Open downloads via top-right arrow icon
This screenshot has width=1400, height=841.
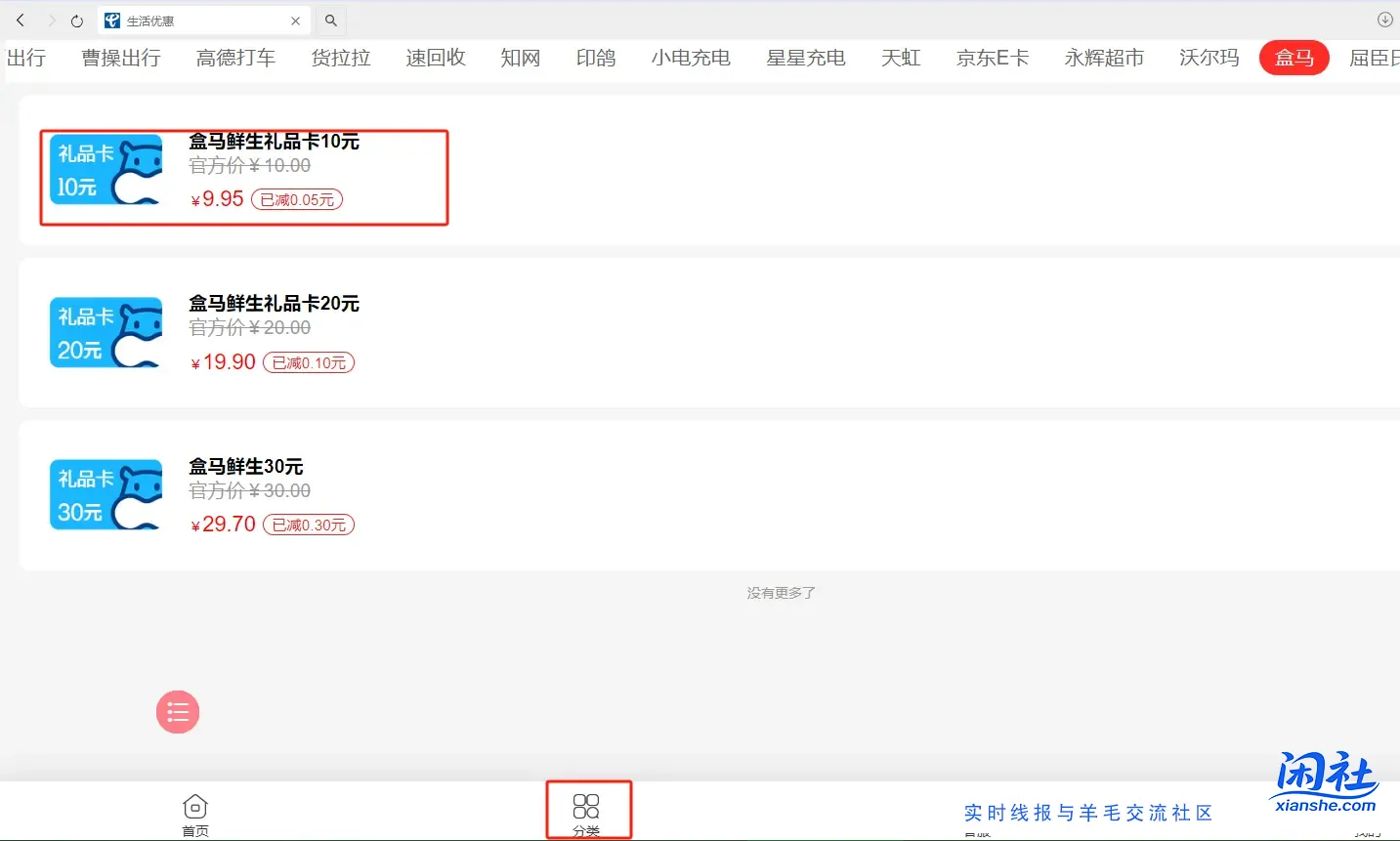click(x=1384, y=20)
